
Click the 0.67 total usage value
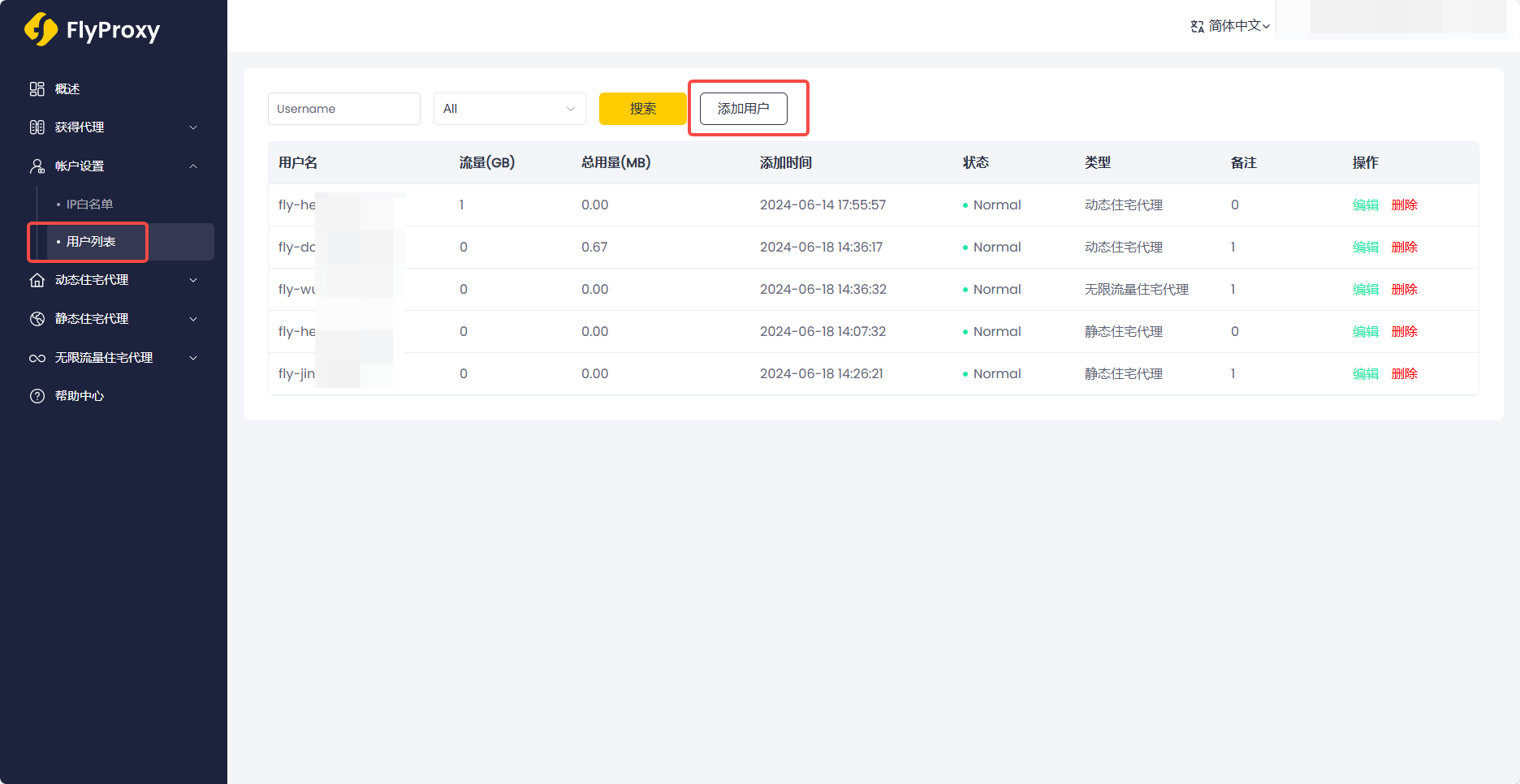pos(594,248)
